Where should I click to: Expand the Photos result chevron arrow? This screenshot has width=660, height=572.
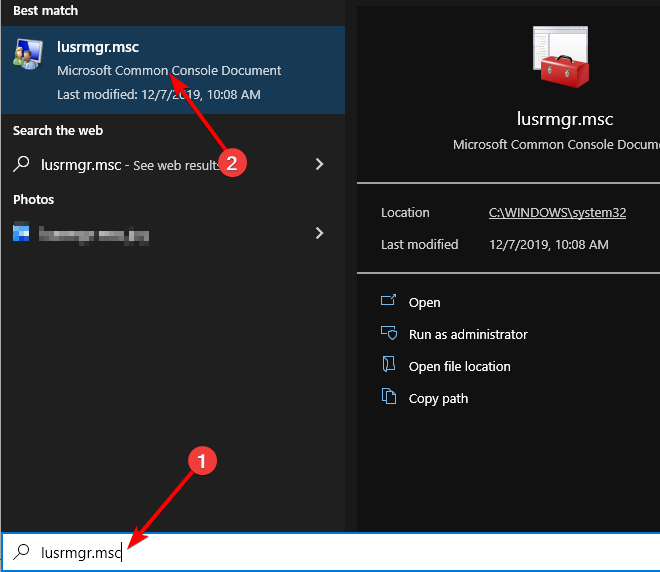pos(319,233)
